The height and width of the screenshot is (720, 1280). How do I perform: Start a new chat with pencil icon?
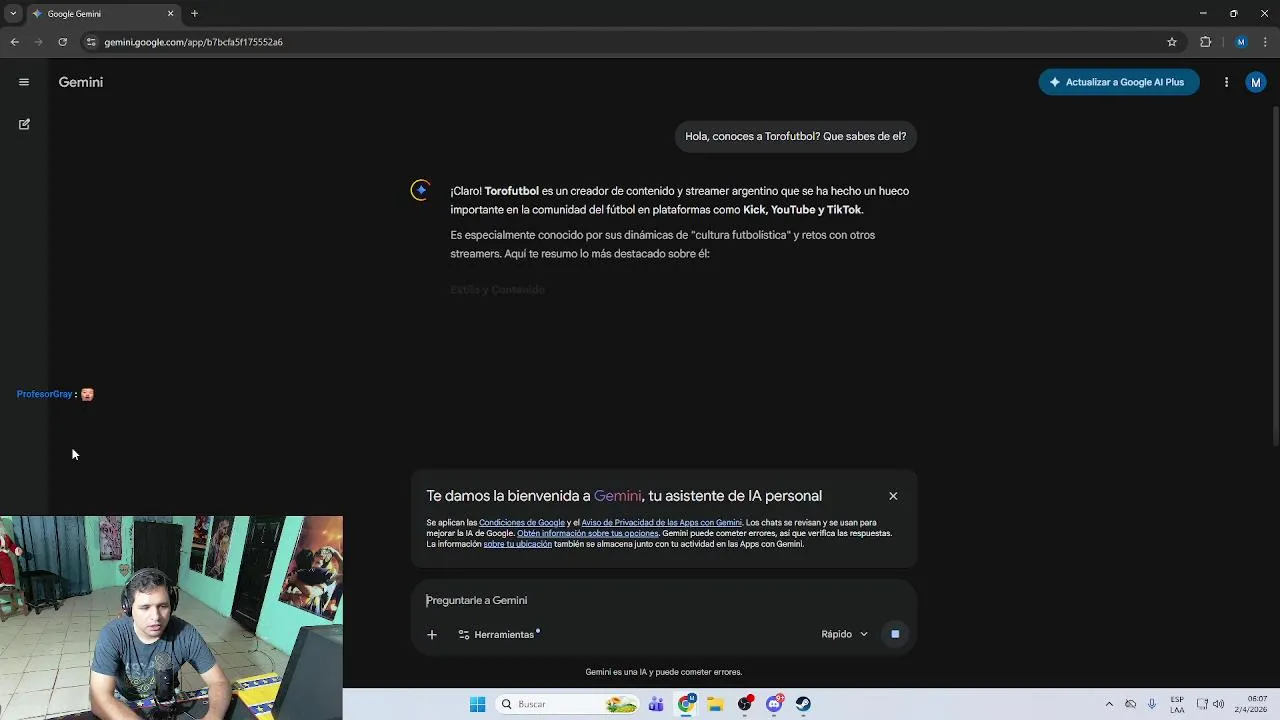pyautogui.click(x=24, y=124)
